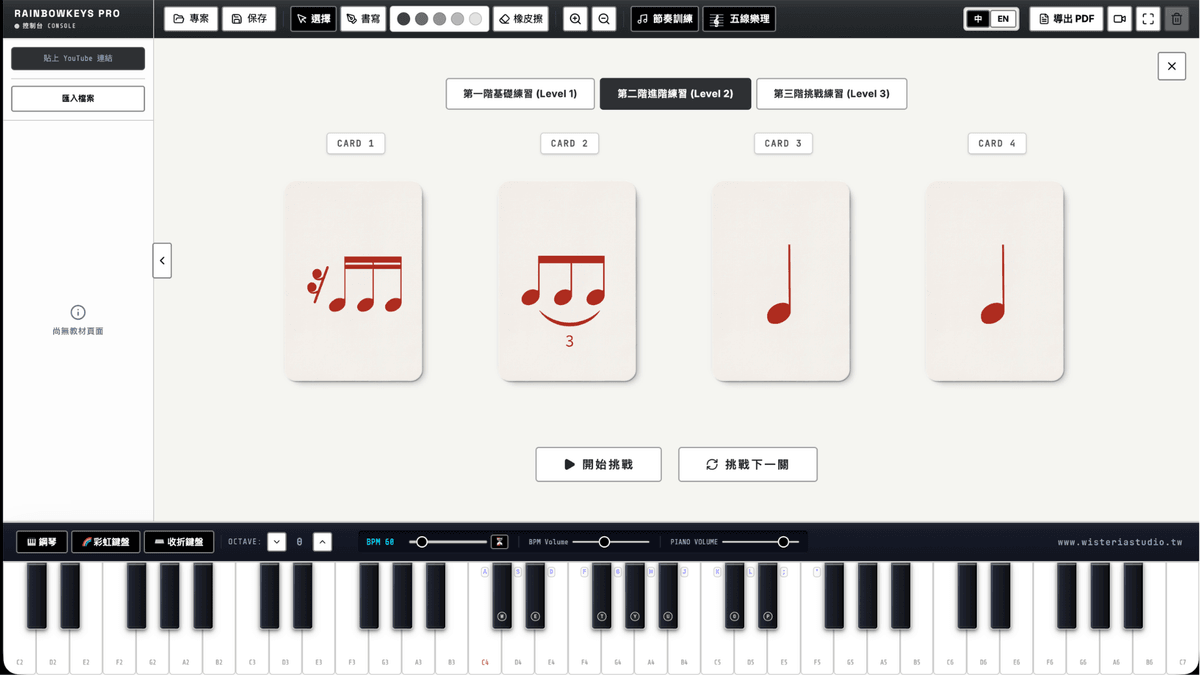This screenshot has height=675, width=1200.
Task: Toggle the 彩虹鍵盤 rainbow keyboard
Action: [106, 542]
